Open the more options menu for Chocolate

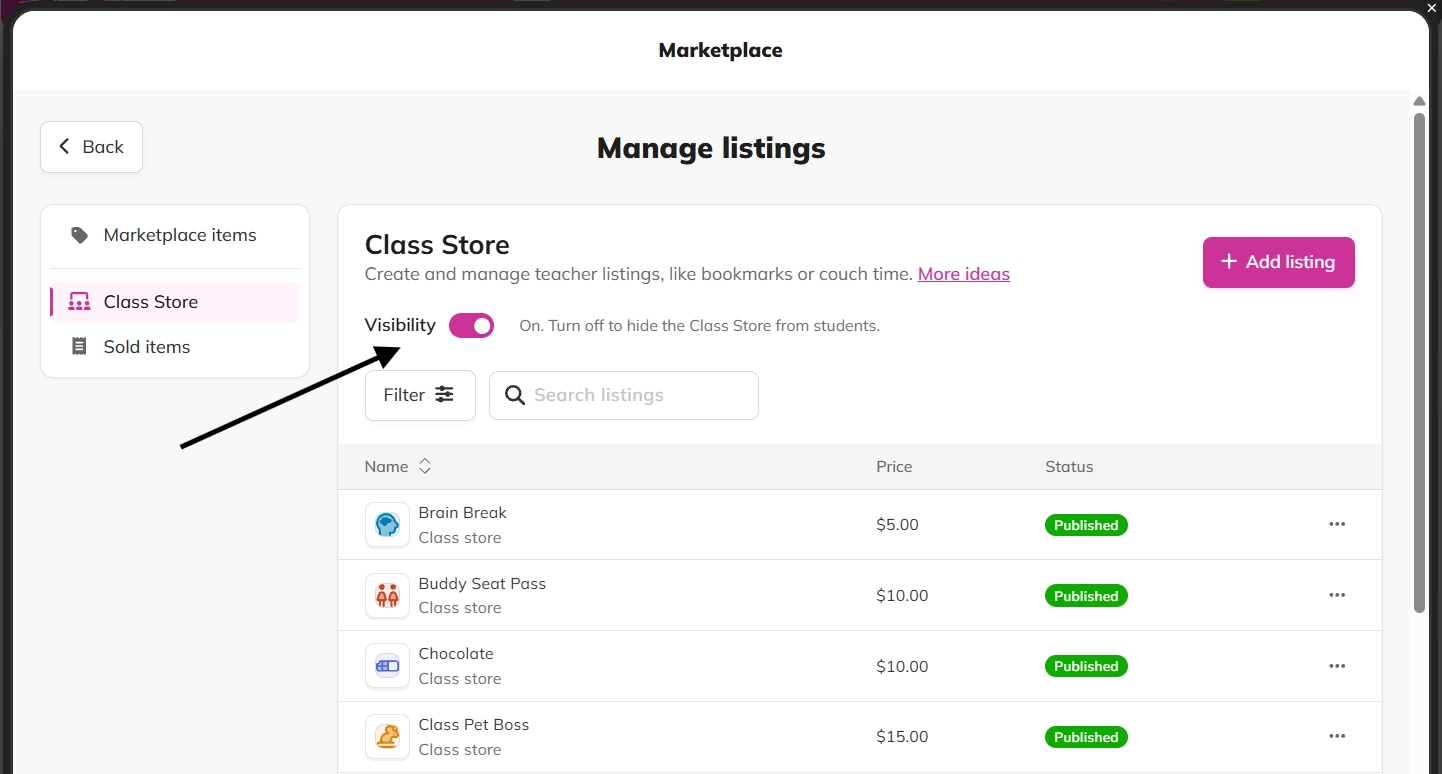(1337, 666)
